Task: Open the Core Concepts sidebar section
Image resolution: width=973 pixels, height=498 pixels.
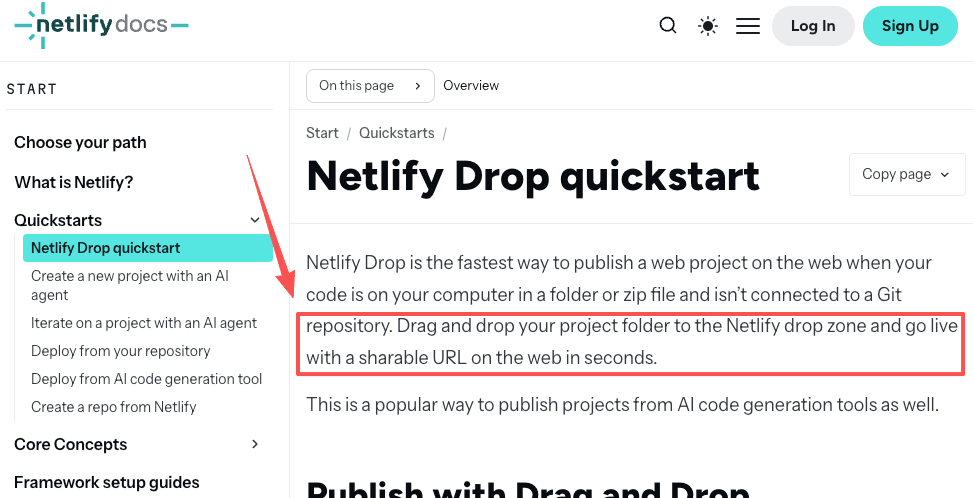Action: [x=70, y=444]
